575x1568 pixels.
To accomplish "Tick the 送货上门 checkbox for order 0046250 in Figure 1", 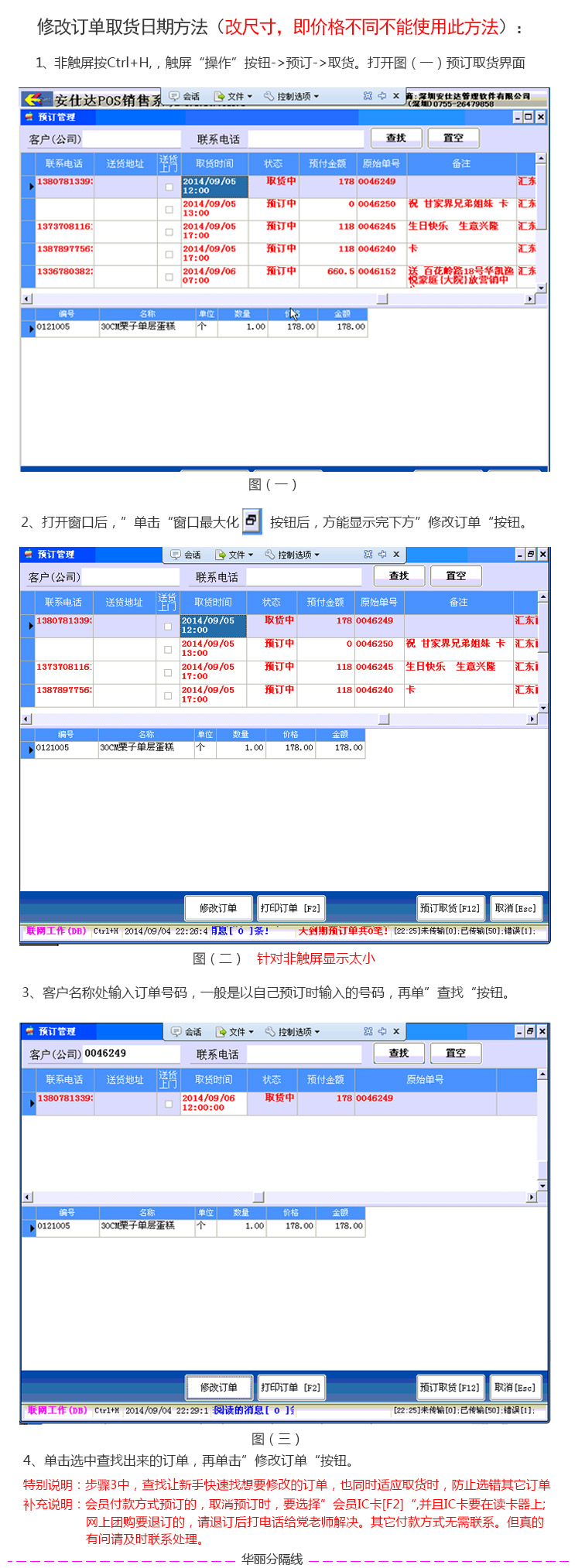I will click(x=169, y=209).
